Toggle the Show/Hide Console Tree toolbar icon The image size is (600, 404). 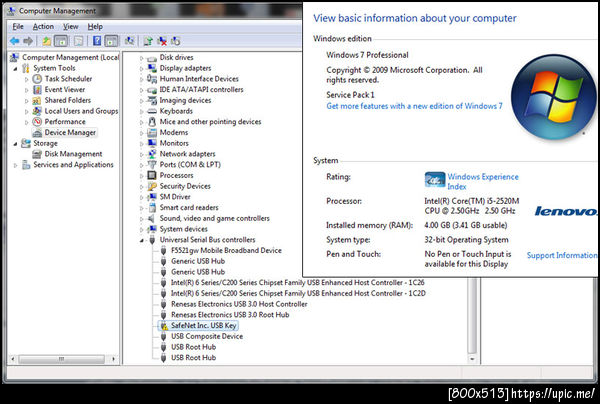(x=61, y=41)
